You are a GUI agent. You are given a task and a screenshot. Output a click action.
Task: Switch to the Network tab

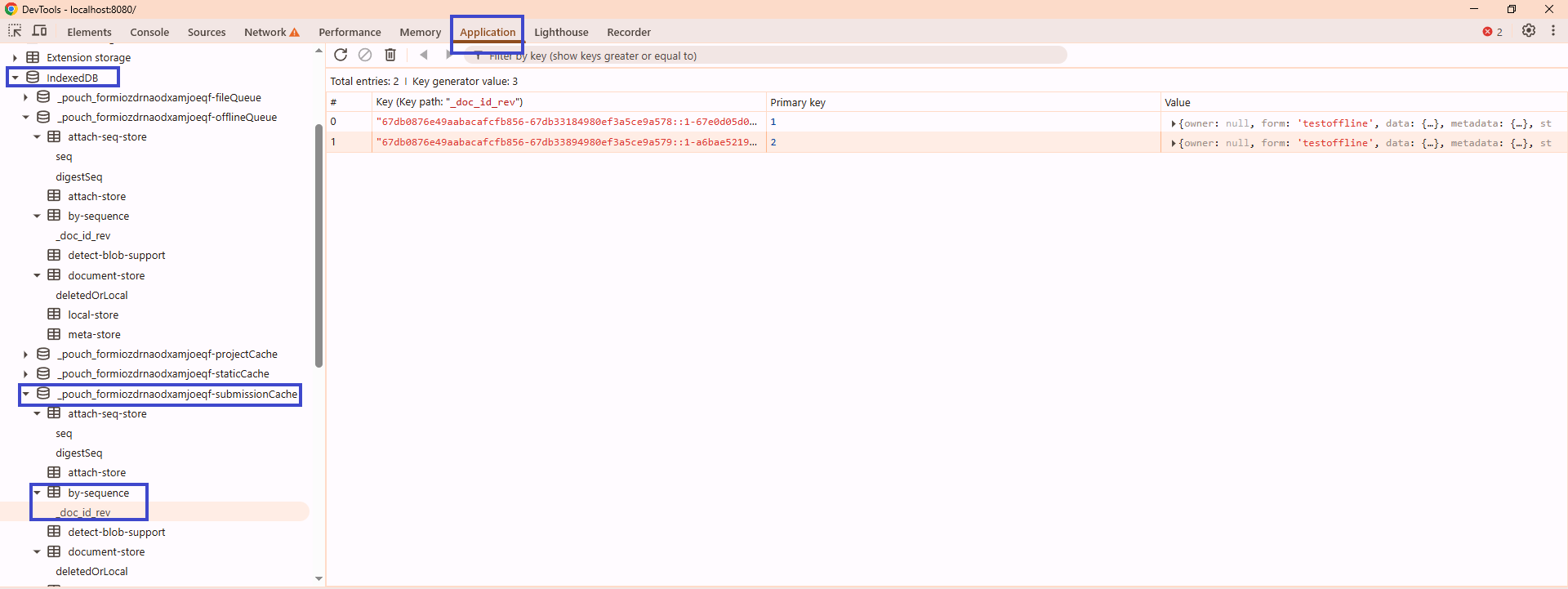[x=265, y=33]
